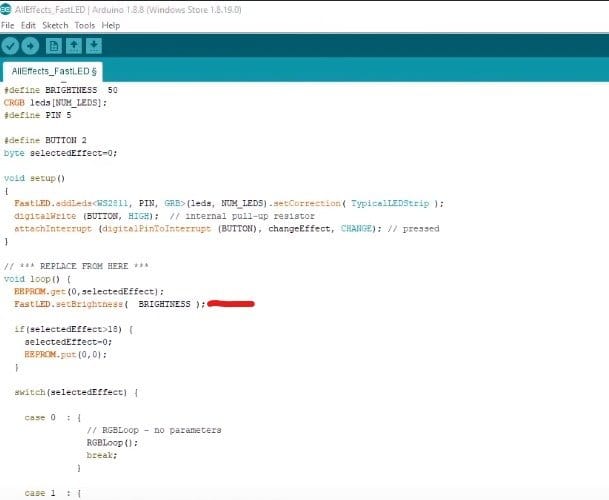The height and width of the screenshot is (500, 609).
Task: Click the EEPROM.get(0,selectedEffect) line
Action: (x=89, y=291)
